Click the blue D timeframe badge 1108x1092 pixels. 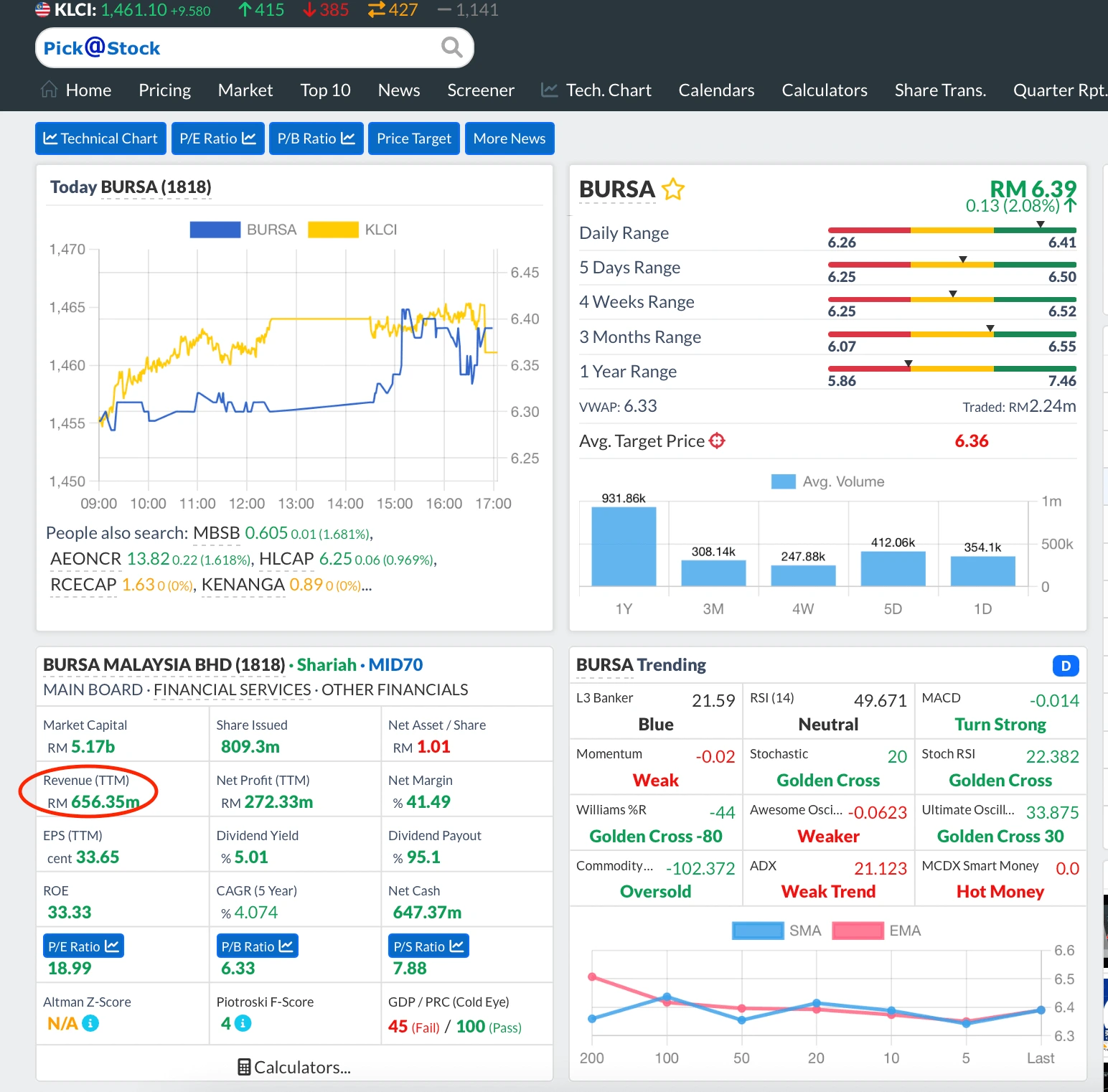coord(1066,666)
